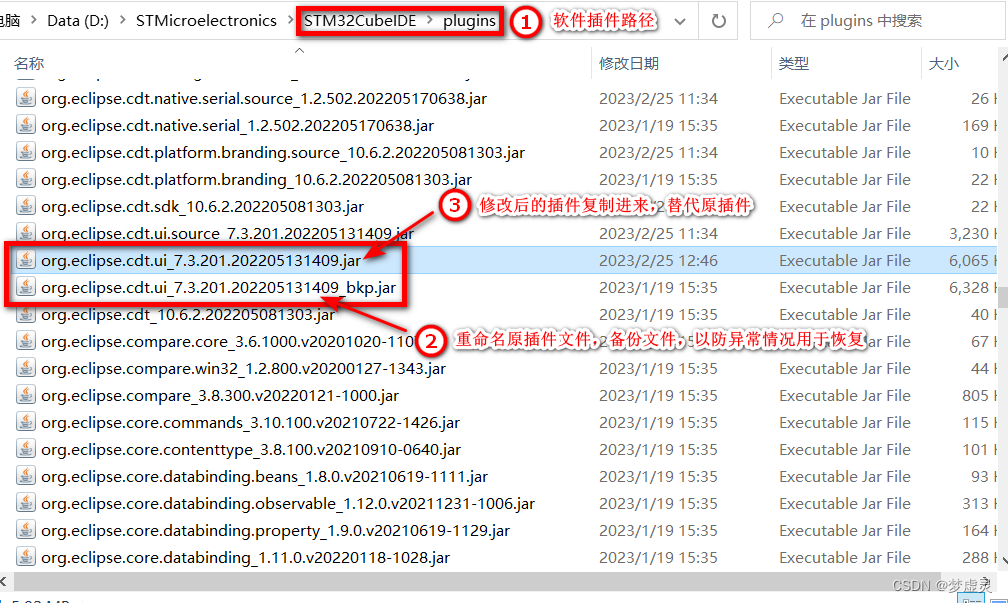Viewport: 1008px width, 603px height.
Task: Click jar icon of core.databinding.beans file
Action: [x=26, y=476]
